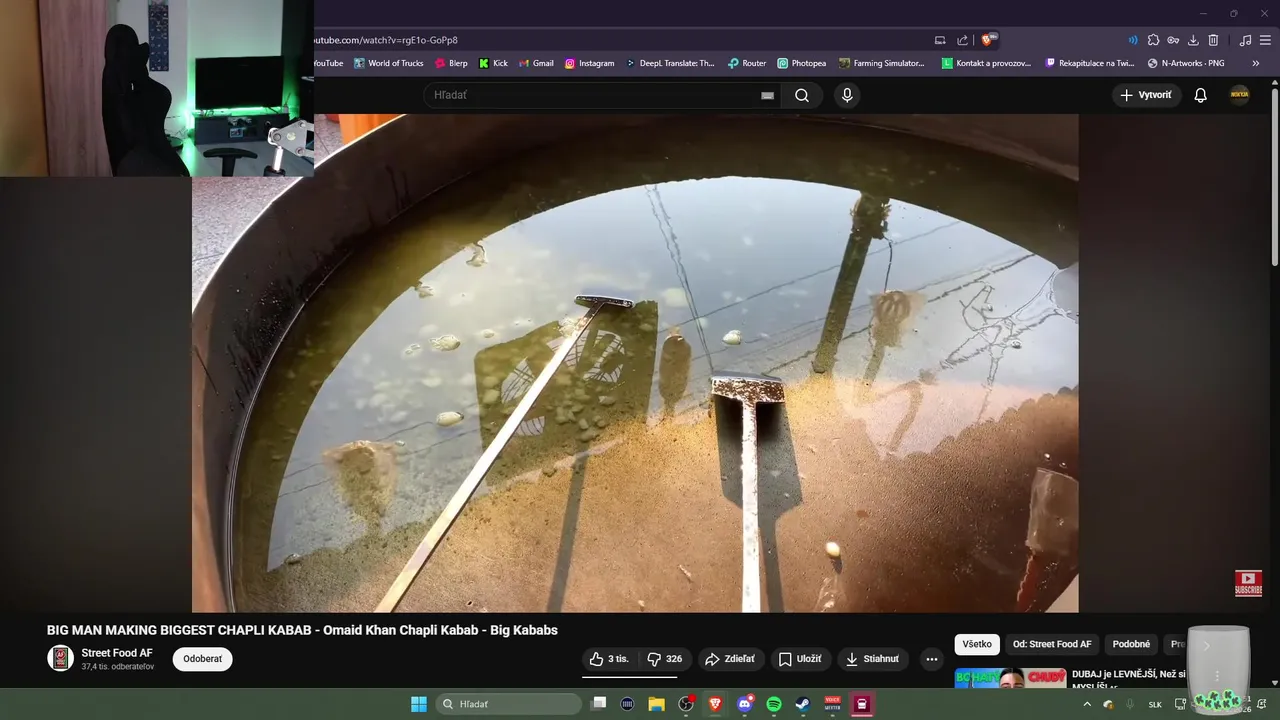Click the install/cast screen icon in address bar
The height and width of the screenshot is (720, 1280).
[940, 40]
